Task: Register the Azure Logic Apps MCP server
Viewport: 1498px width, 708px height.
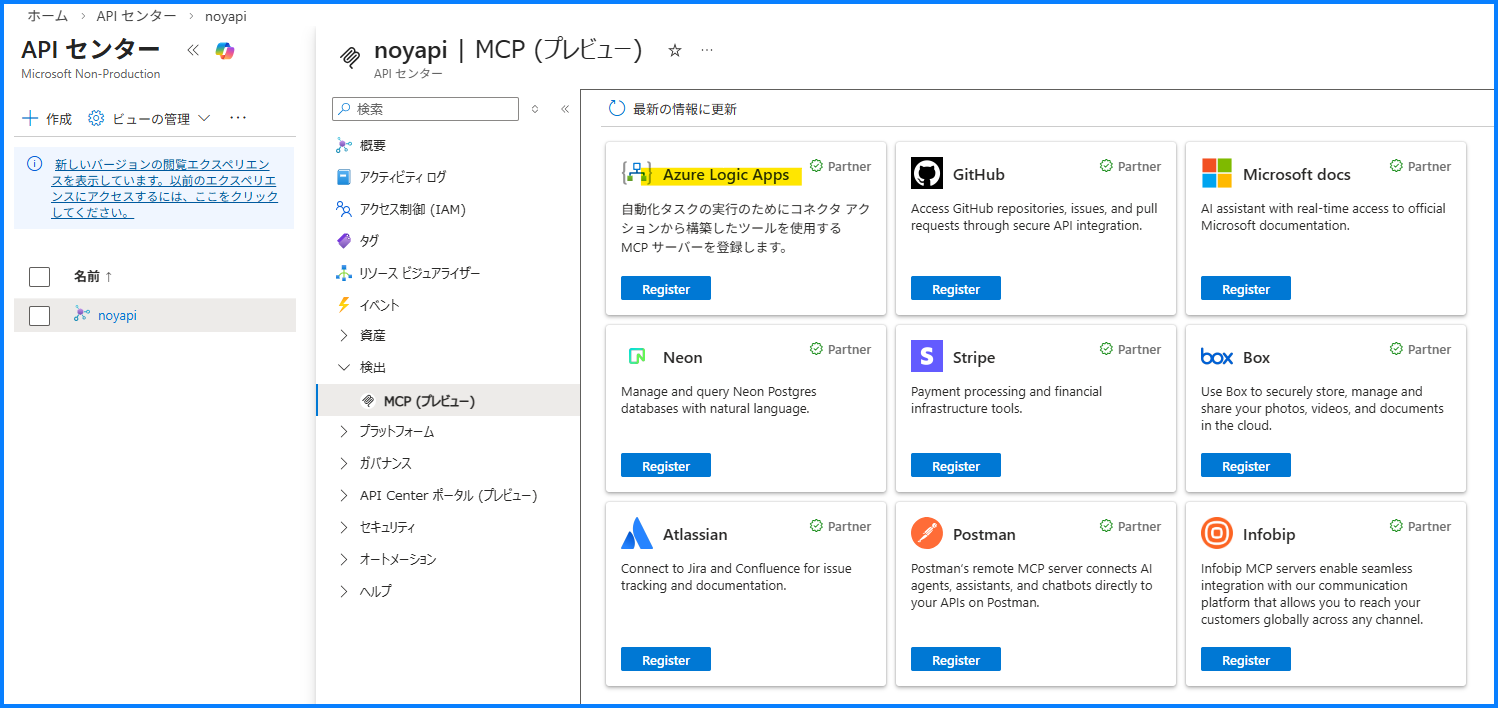Action: click(666, 289)
